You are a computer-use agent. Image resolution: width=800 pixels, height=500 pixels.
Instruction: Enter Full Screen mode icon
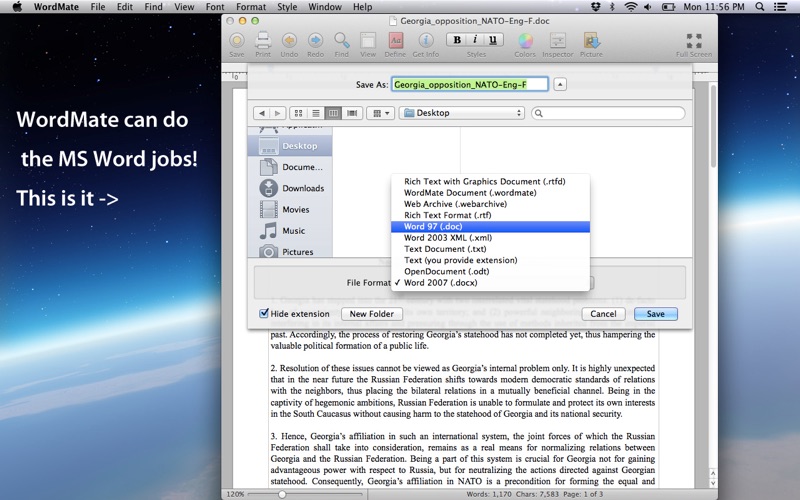[x=694, y=40]
